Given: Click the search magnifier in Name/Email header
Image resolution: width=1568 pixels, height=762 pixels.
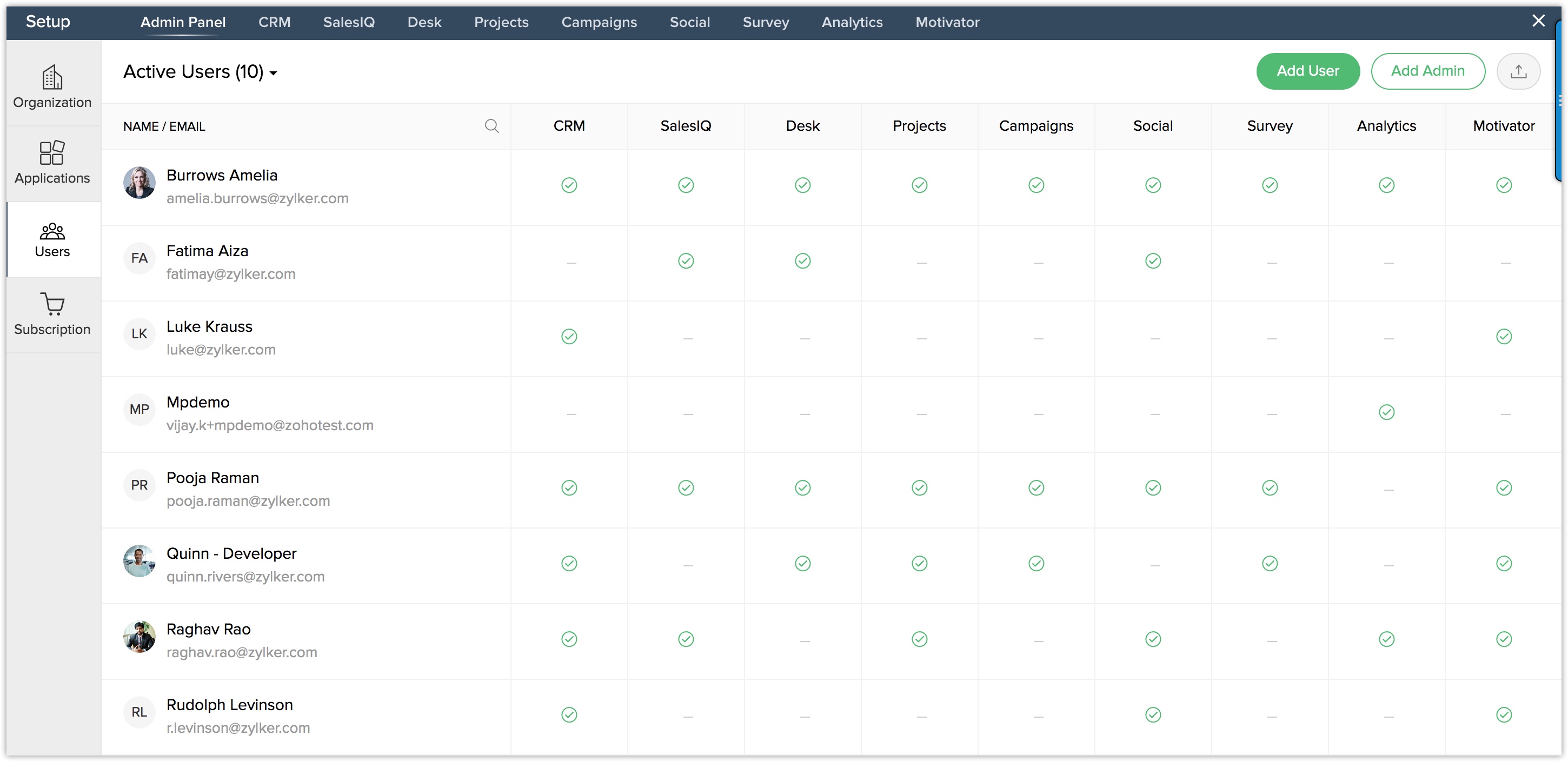Looking at the screenshot, I should [x=491, y=126].
